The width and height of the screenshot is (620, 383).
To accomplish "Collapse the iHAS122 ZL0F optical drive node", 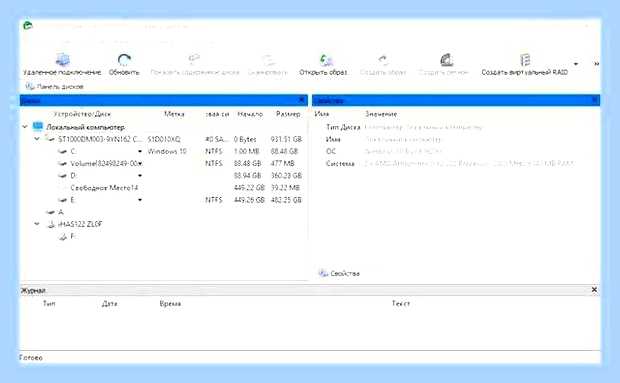I will click(x=37, y=224).
